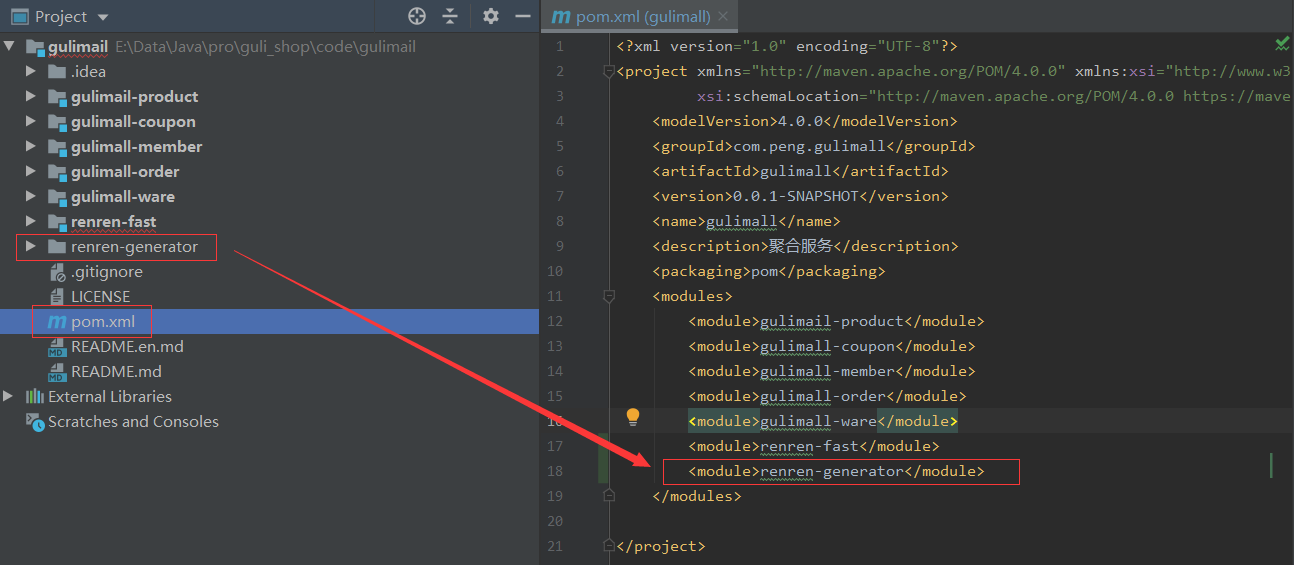Select renren-generator in the project tree
The width and height of the screenshot is (1294, 565).
[x=135, y=247]
